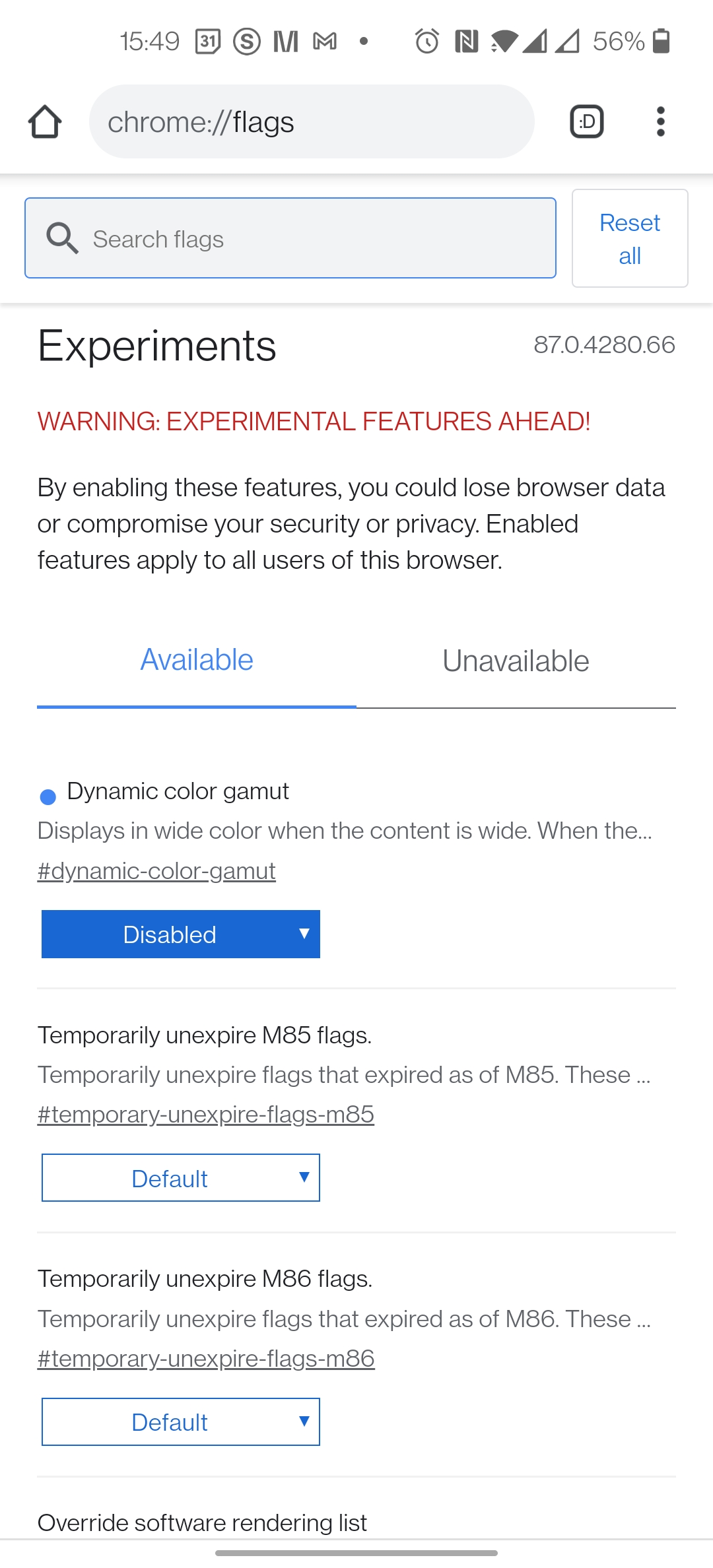Image resolution: width=713 pixels, height=1568 pixels.
Task: Tap the chrome://flags address bar
Action: [312, 121]
